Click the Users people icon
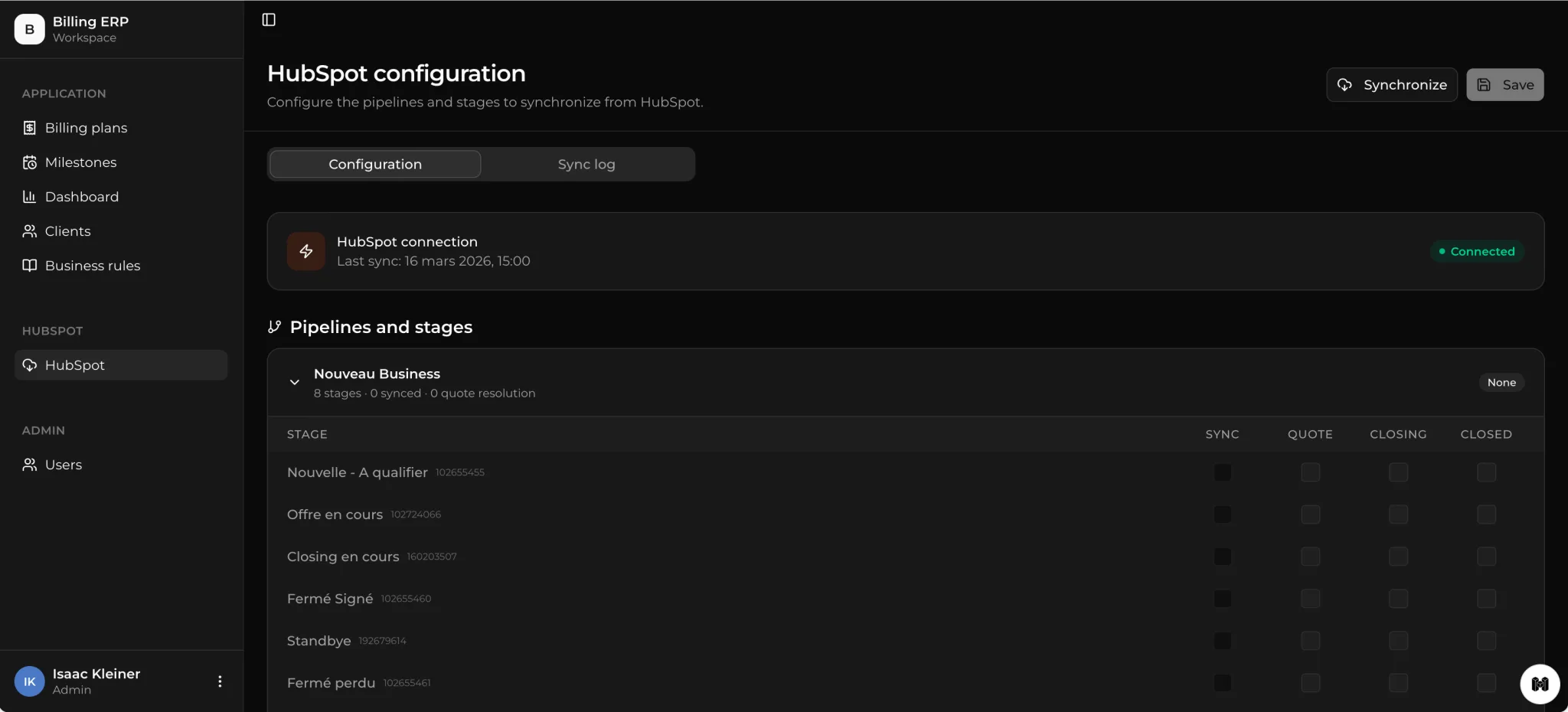 [x=30, y=465]
